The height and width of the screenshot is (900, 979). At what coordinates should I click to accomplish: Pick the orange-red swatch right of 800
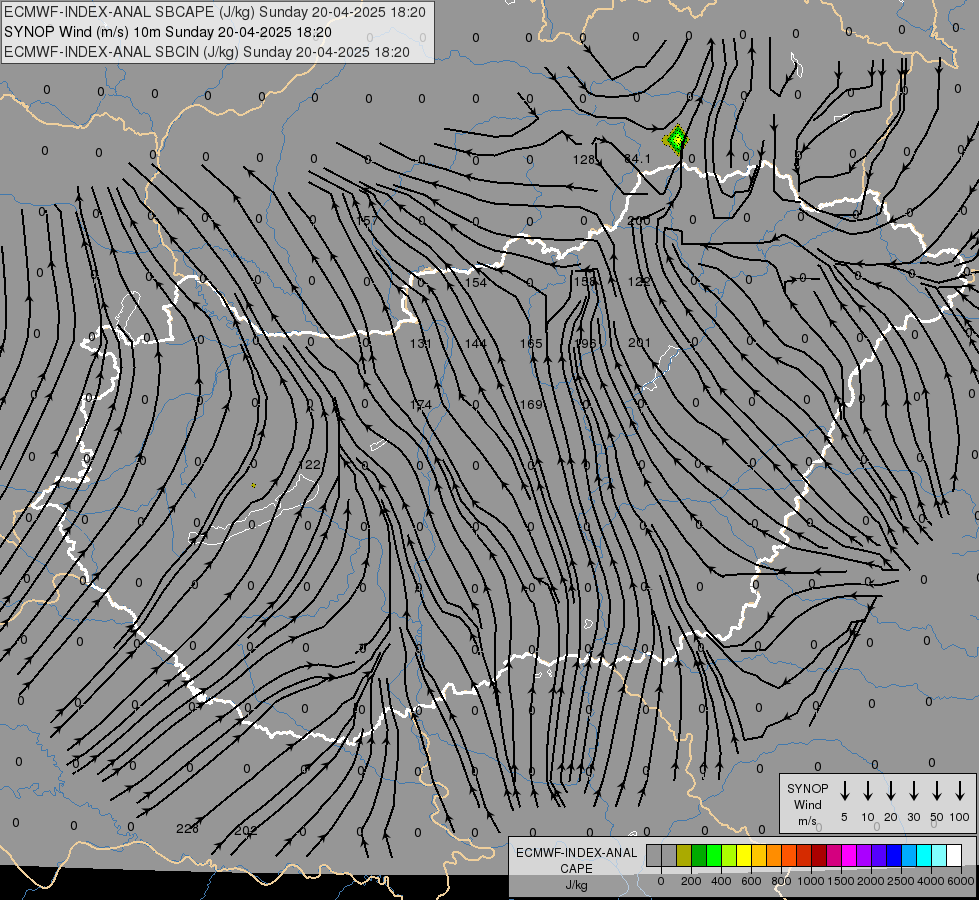pos(789,856)
